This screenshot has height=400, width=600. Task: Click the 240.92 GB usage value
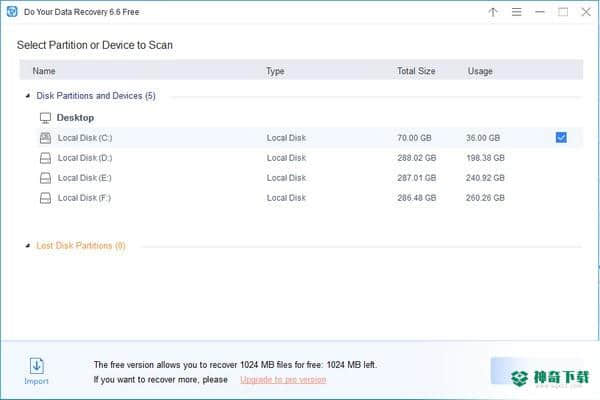pos(485,178)
